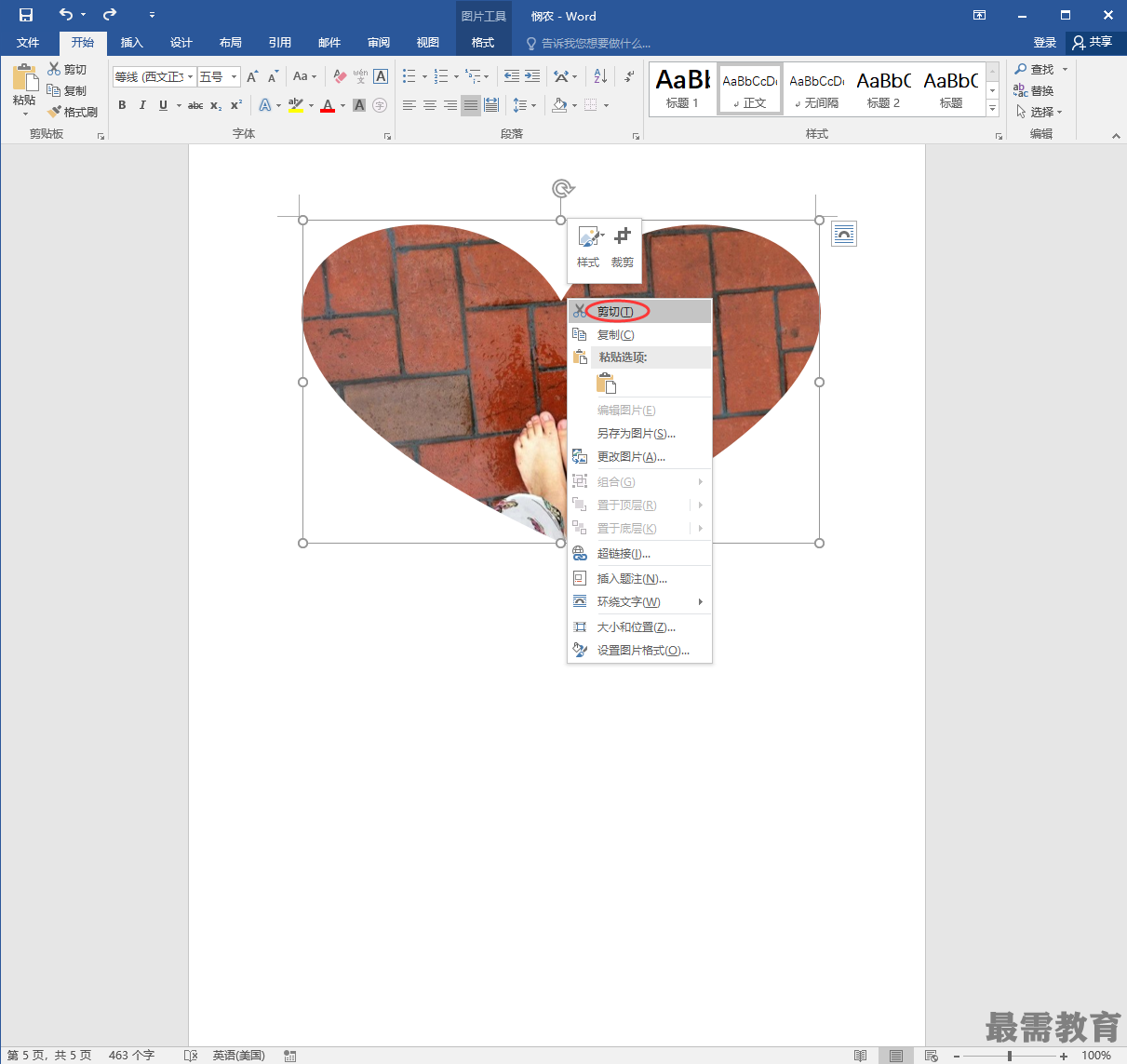Click the Tell me what you want search box
This screenshot has width=1127, height=1064.
click(x=589, y=43)
